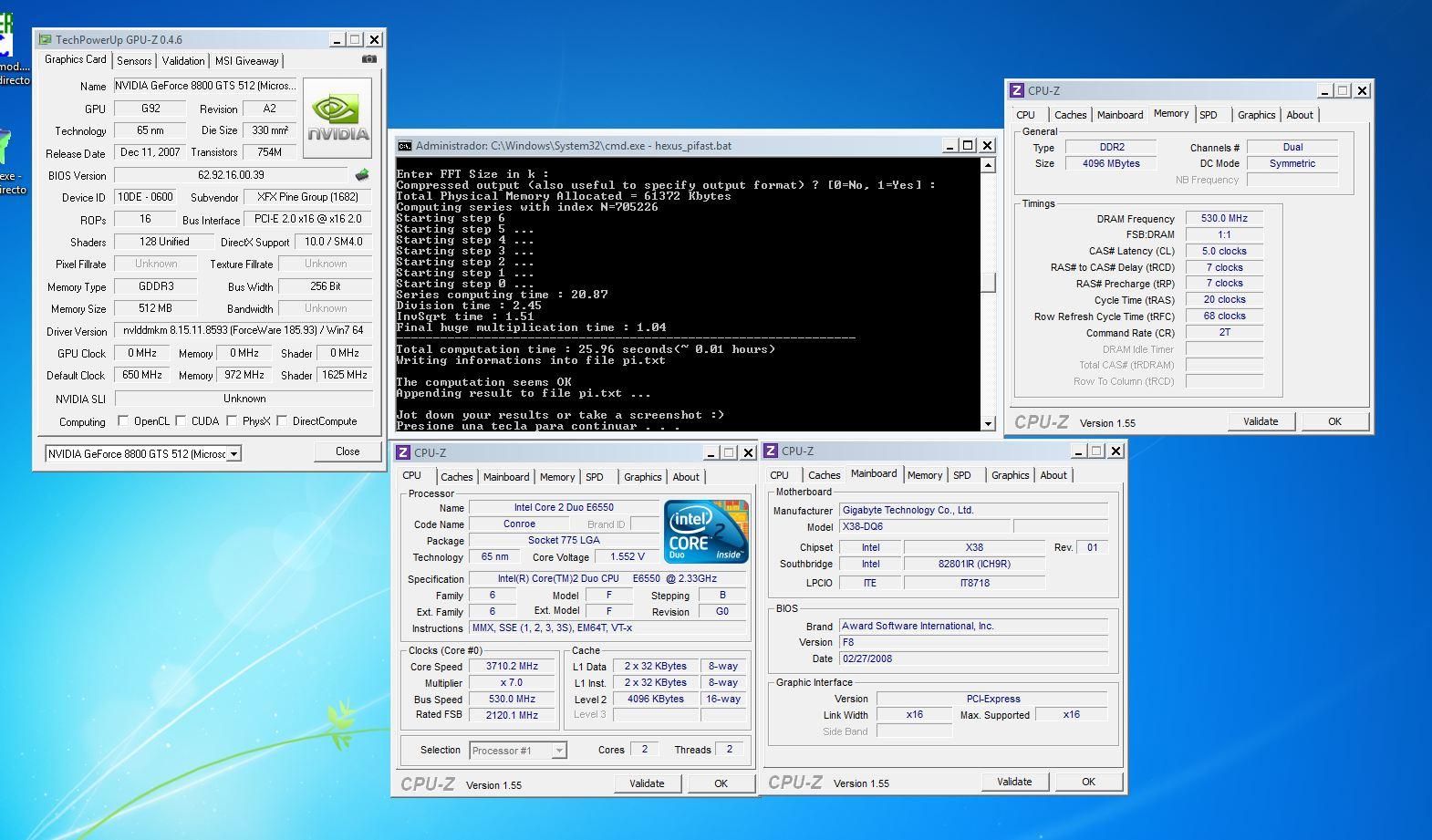Click the Level 2 cache 4096 KBytes value
Viewport: 1432px width, 840px height.
655,700
